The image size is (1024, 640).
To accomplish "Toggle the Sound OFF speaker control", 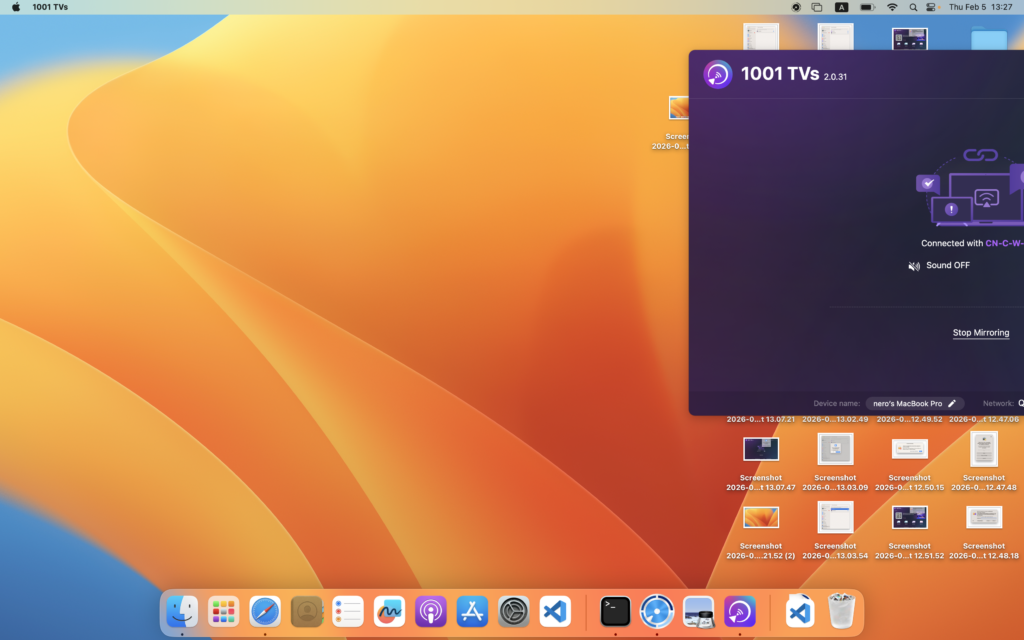I will [914, 266].
